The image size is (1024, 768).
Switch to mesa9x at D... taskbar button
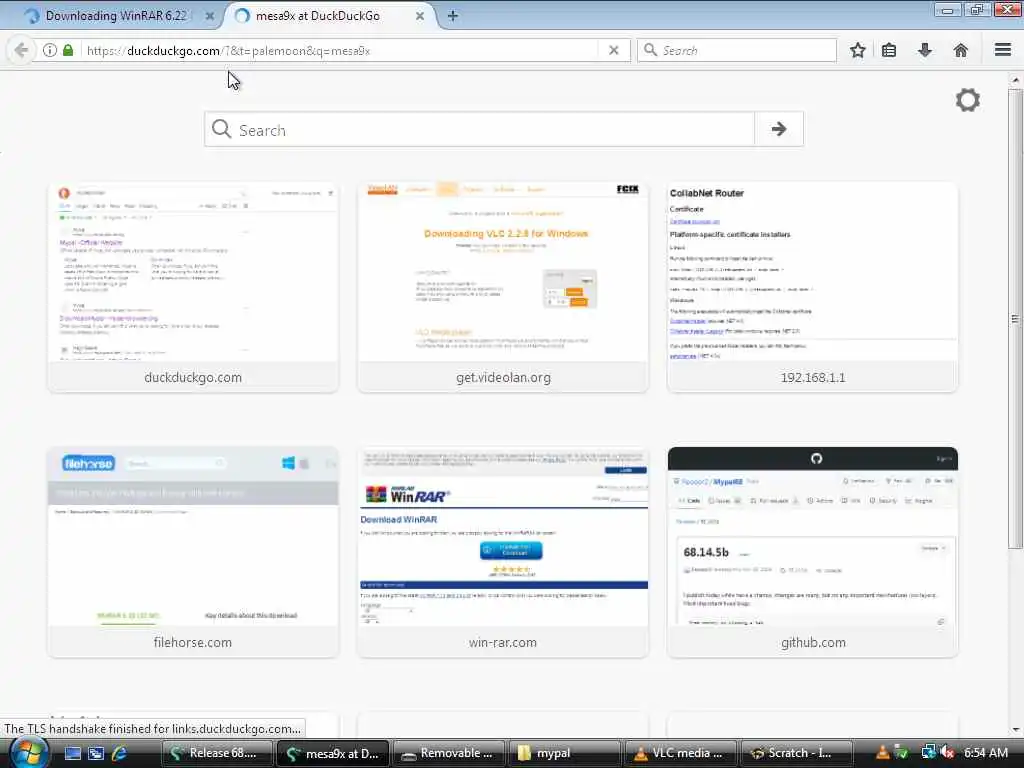(x=332, y=753)
